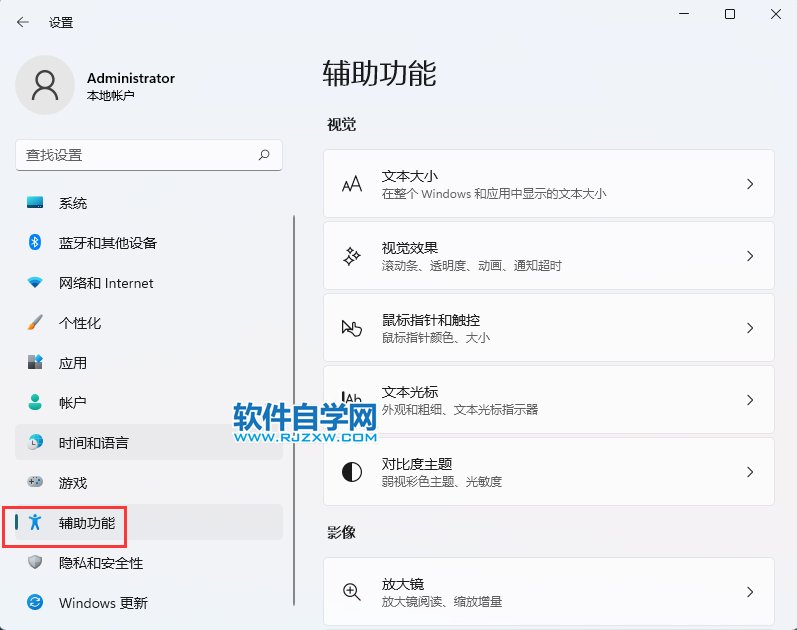The width and height of the screenshot is (797, 630).
Task: Click the privacy shield icon
Action: (35, 563)
